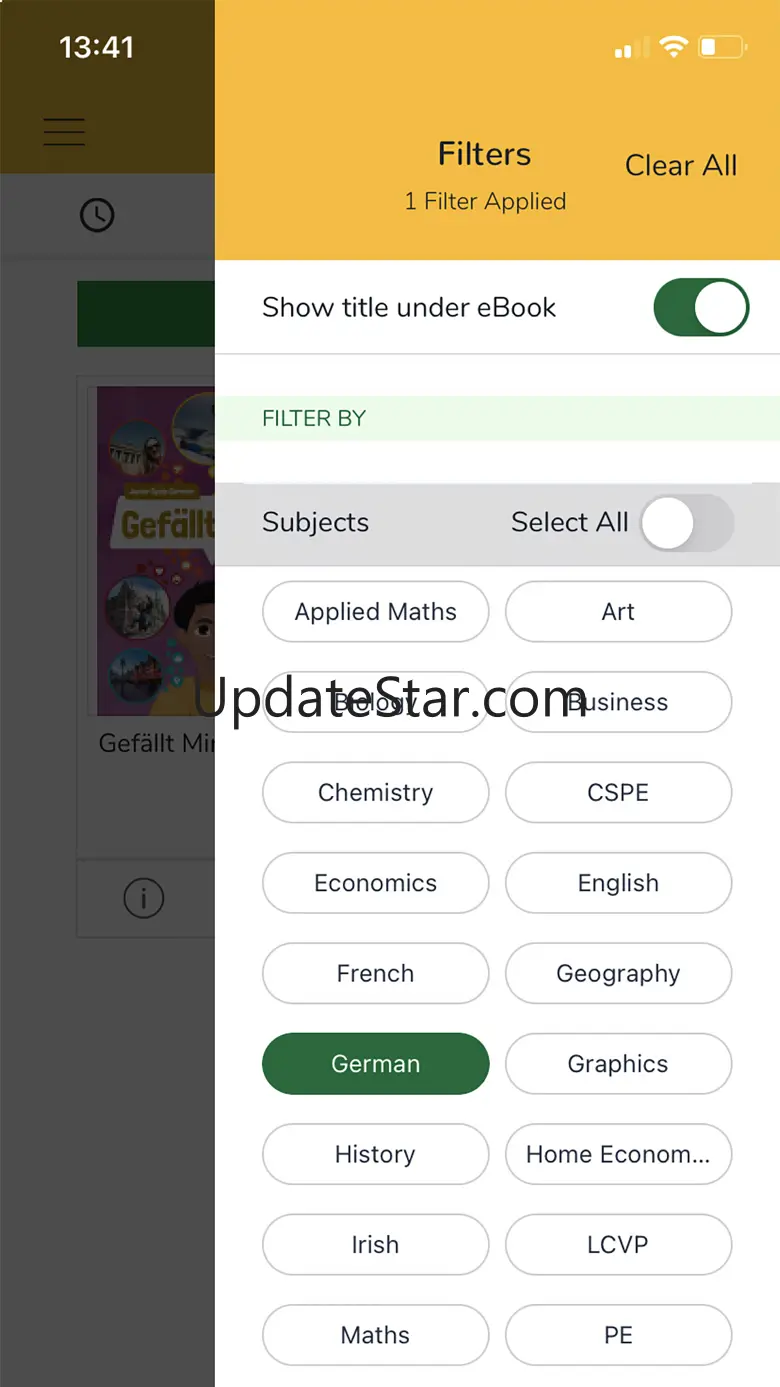Select the CSPE subject chip
The height and width of the screenshot is (1387, 780).
click(618, 793)
